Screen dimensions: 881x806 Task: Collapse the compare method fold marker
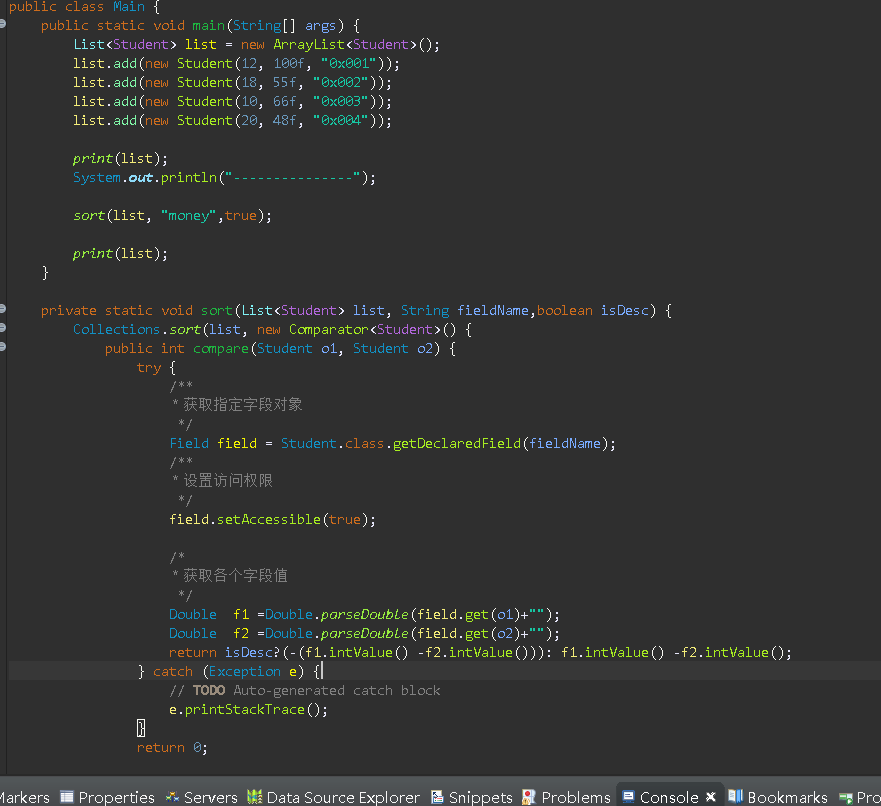tap(3, 347)
